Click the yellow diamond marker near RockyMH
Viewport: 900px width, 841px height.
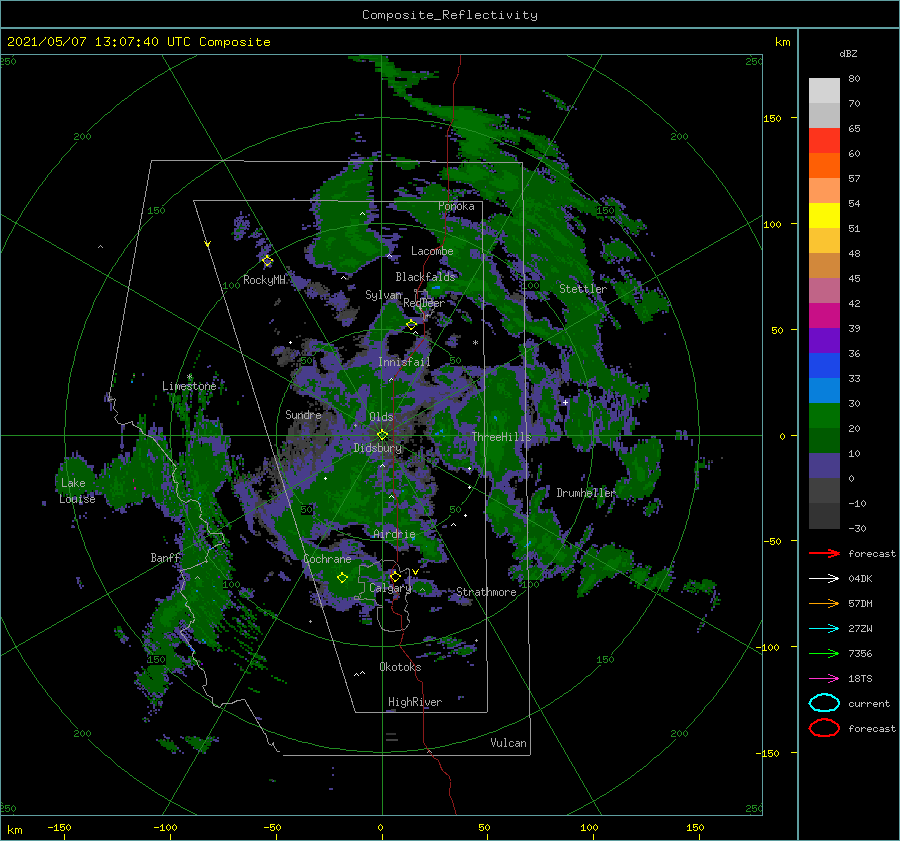(x=267, y=261)
